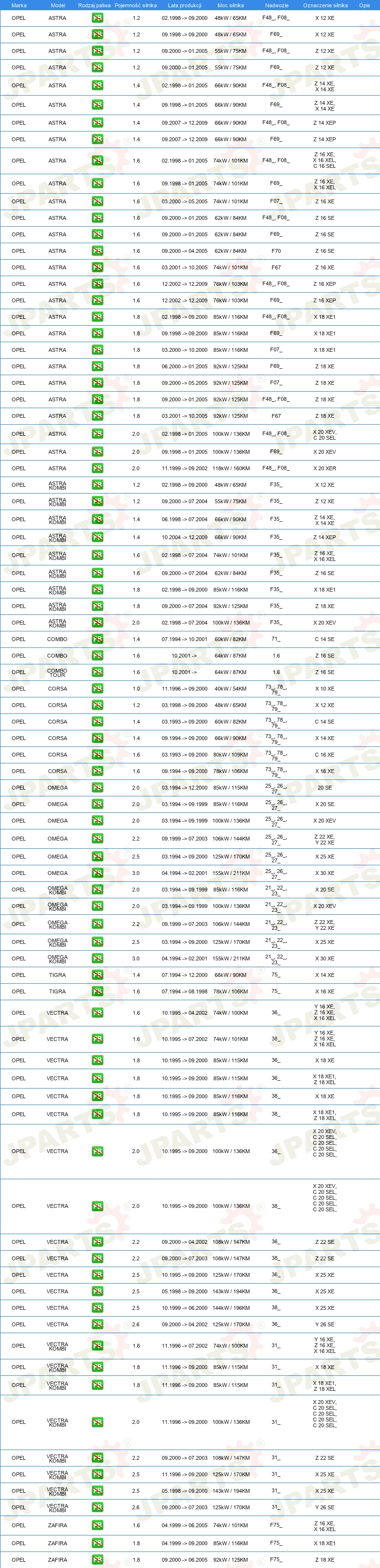Image resolution: width=380 pixels, height=1568 pixels.
Task: Click the fuel icon in the ZAFIRA X 18 XE1 row
Action: (x=98, y=1543)
